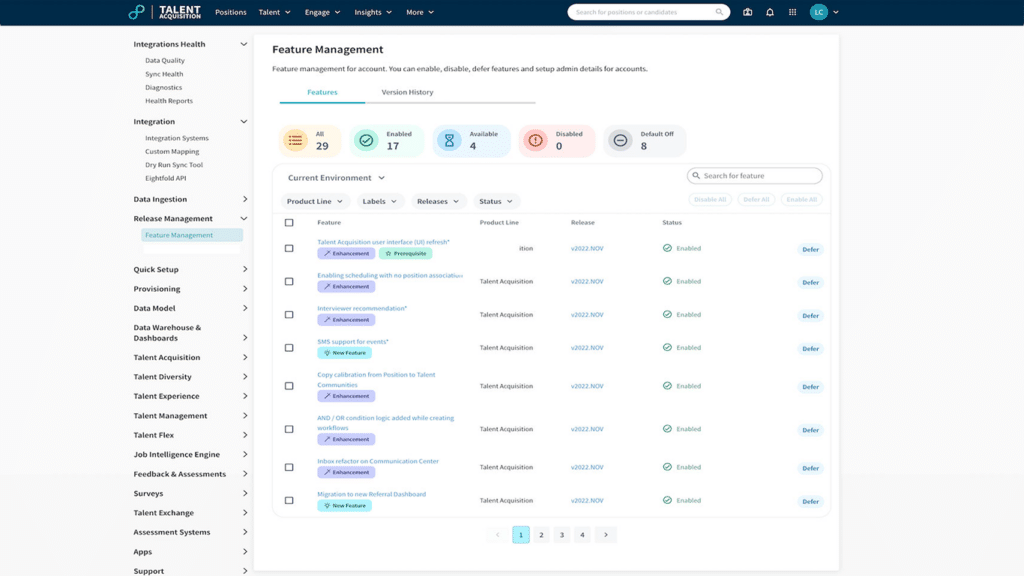The width and height of the screenshot is (1024, 576).
Task: Click New Feature label on Referral Dashboard row
Action: click(x=345, y=505)
